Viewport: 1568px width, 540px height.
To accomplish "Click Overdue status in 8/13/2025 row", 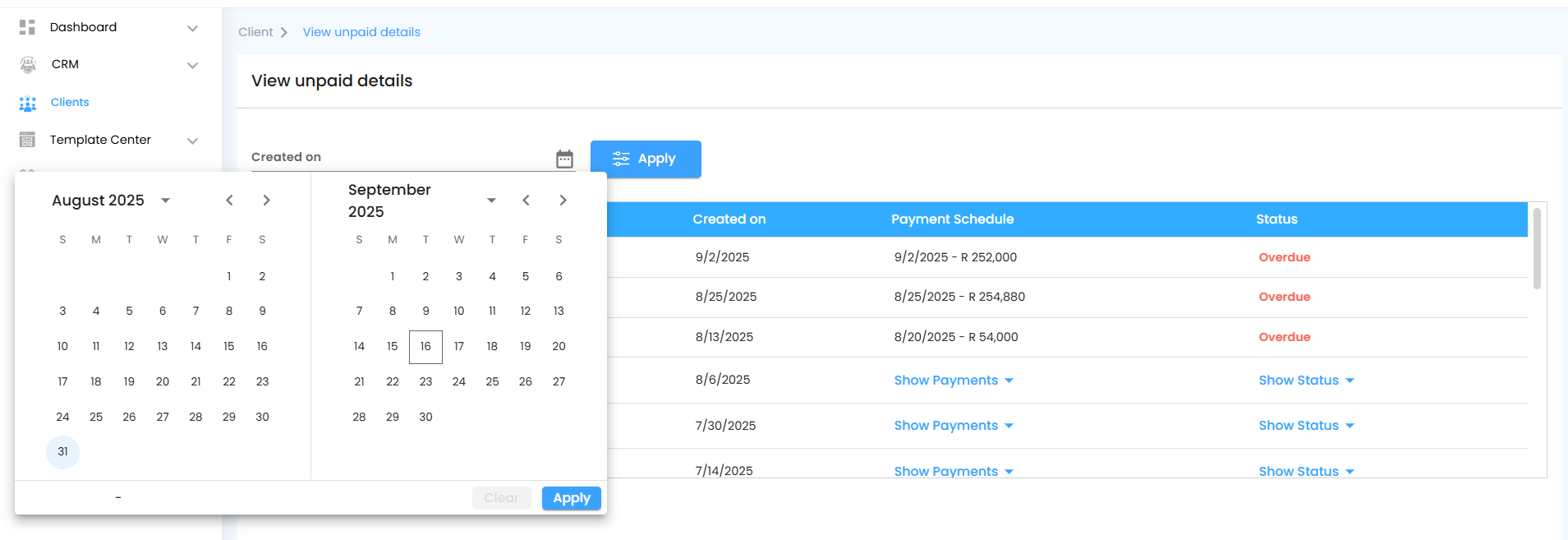I will [1285, 337].
